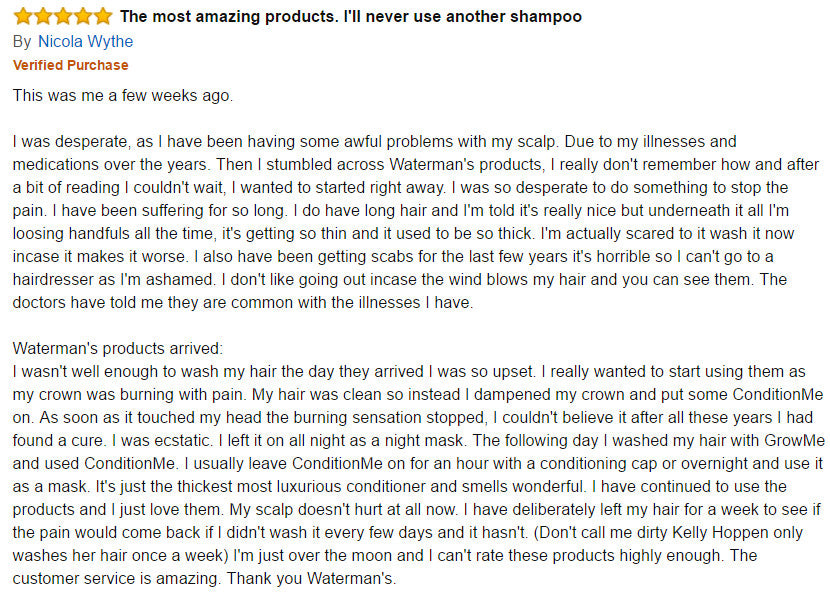The image size is (830, 593).
Task: Click 'ConditionMe' at end of crown sentence
Action: click(778, 394)
